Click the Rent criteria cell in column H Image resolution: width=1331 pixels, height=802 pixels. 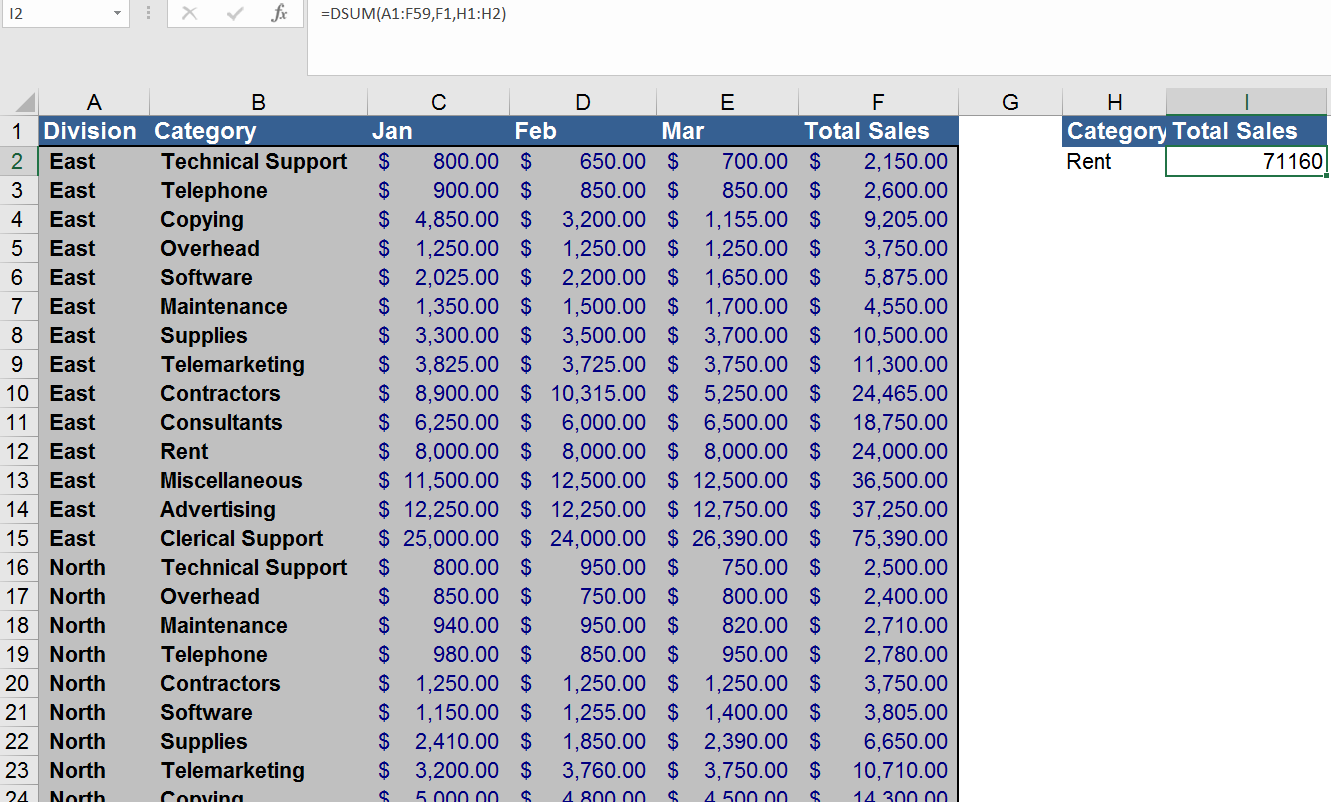(1114, 162)
